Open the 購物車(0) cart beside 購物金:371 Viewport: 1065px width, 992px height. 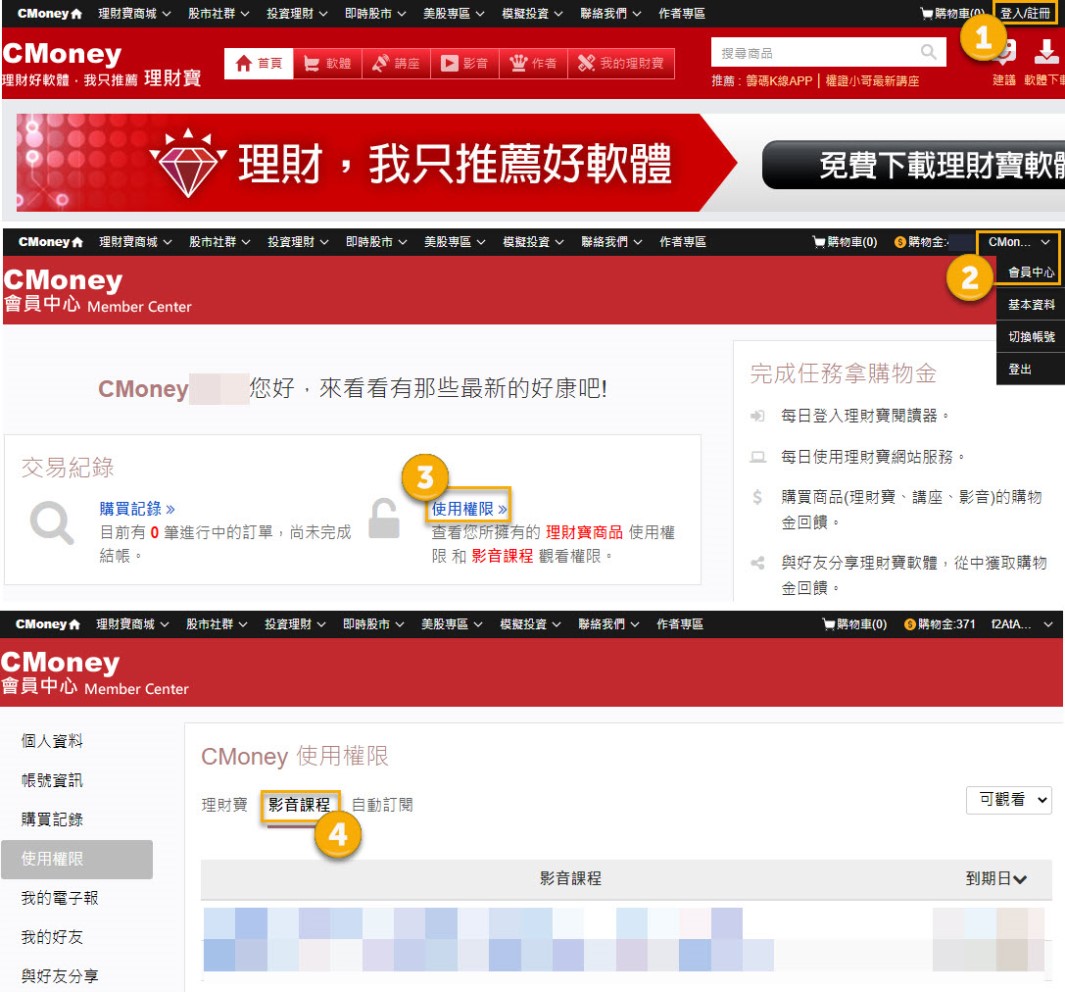tap(854, 625)
